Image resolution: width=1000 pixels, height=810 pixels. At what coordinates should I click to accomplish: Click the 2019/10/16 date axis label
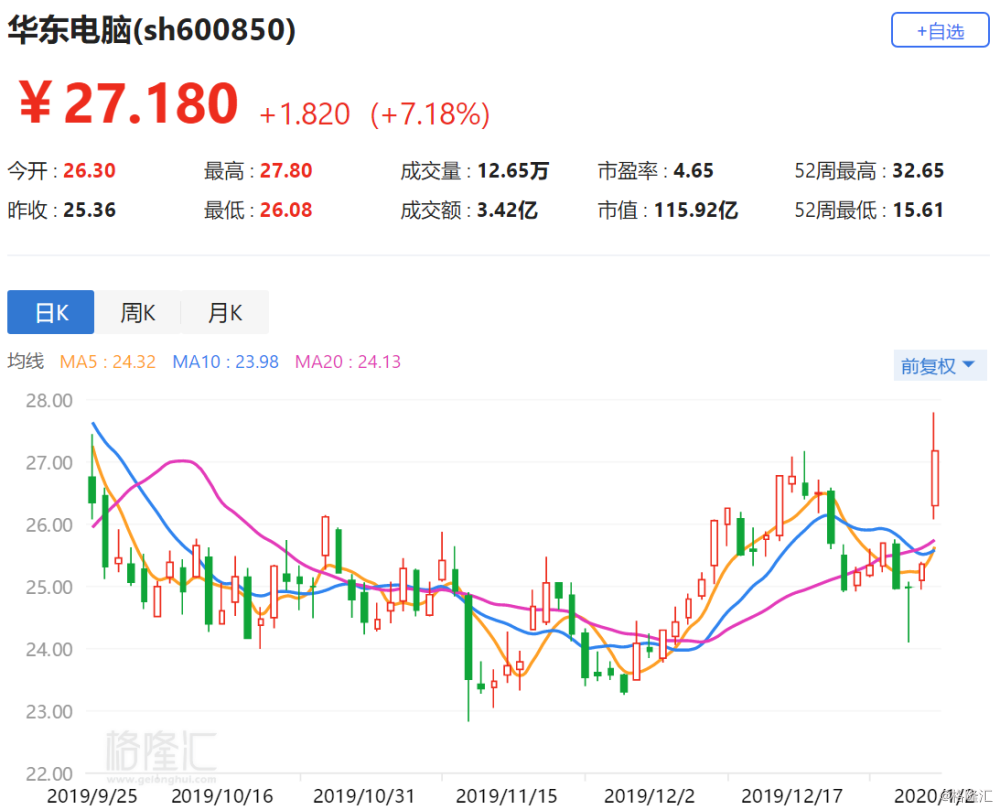tap(222, 796)
